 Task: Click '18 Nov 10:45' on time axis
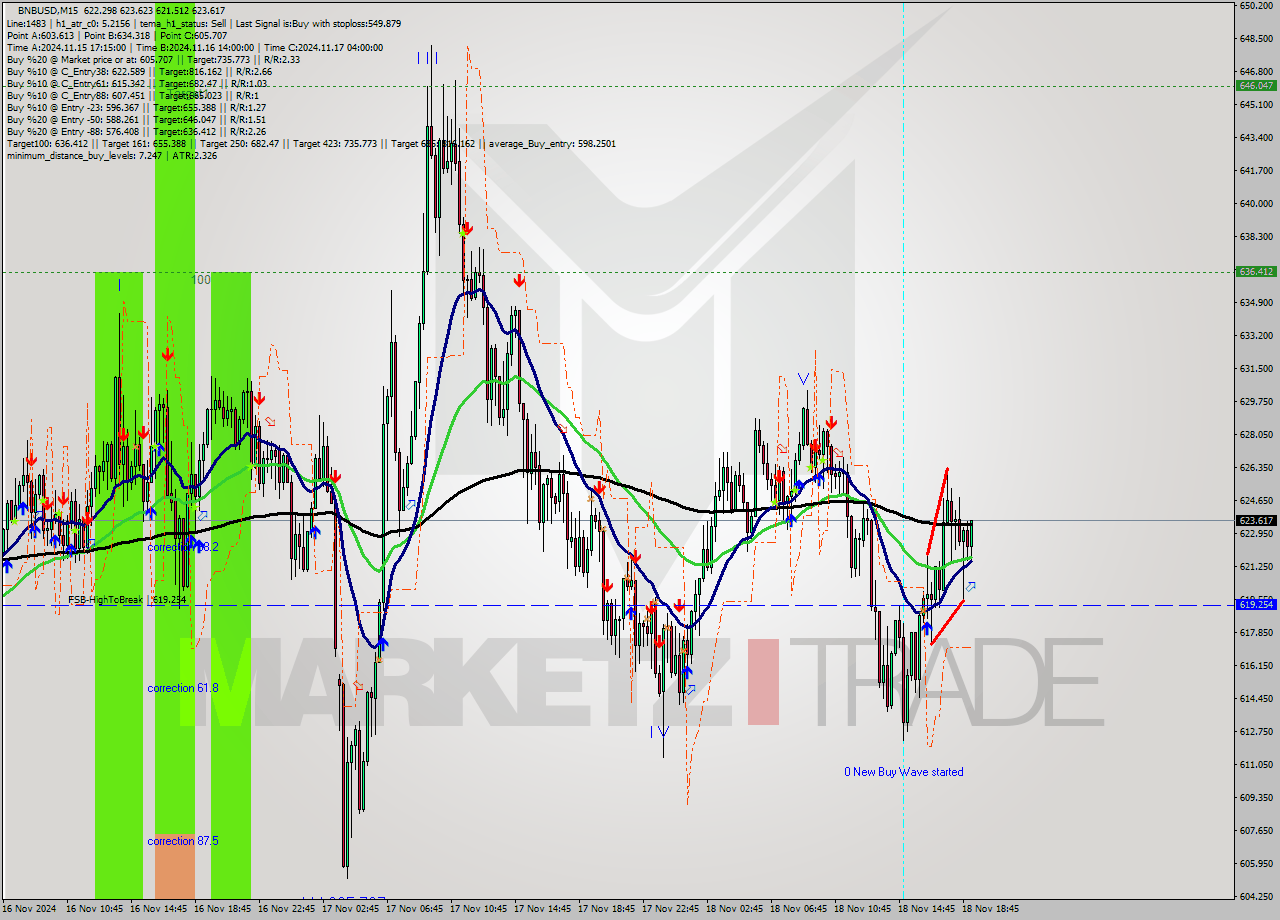(862, 909)
